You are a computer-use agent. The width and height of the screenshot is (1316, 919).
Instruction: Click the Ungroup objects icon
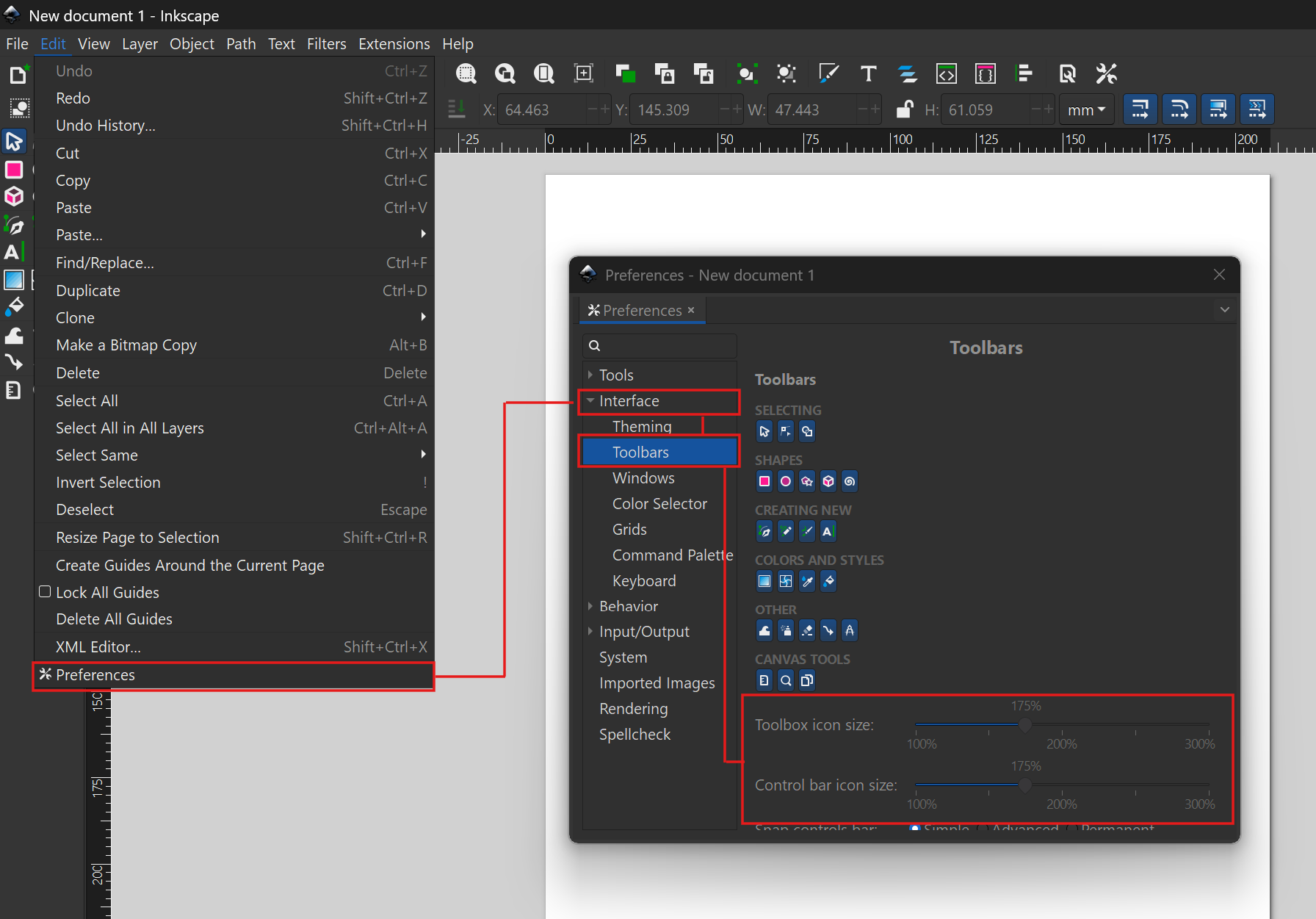787,73
